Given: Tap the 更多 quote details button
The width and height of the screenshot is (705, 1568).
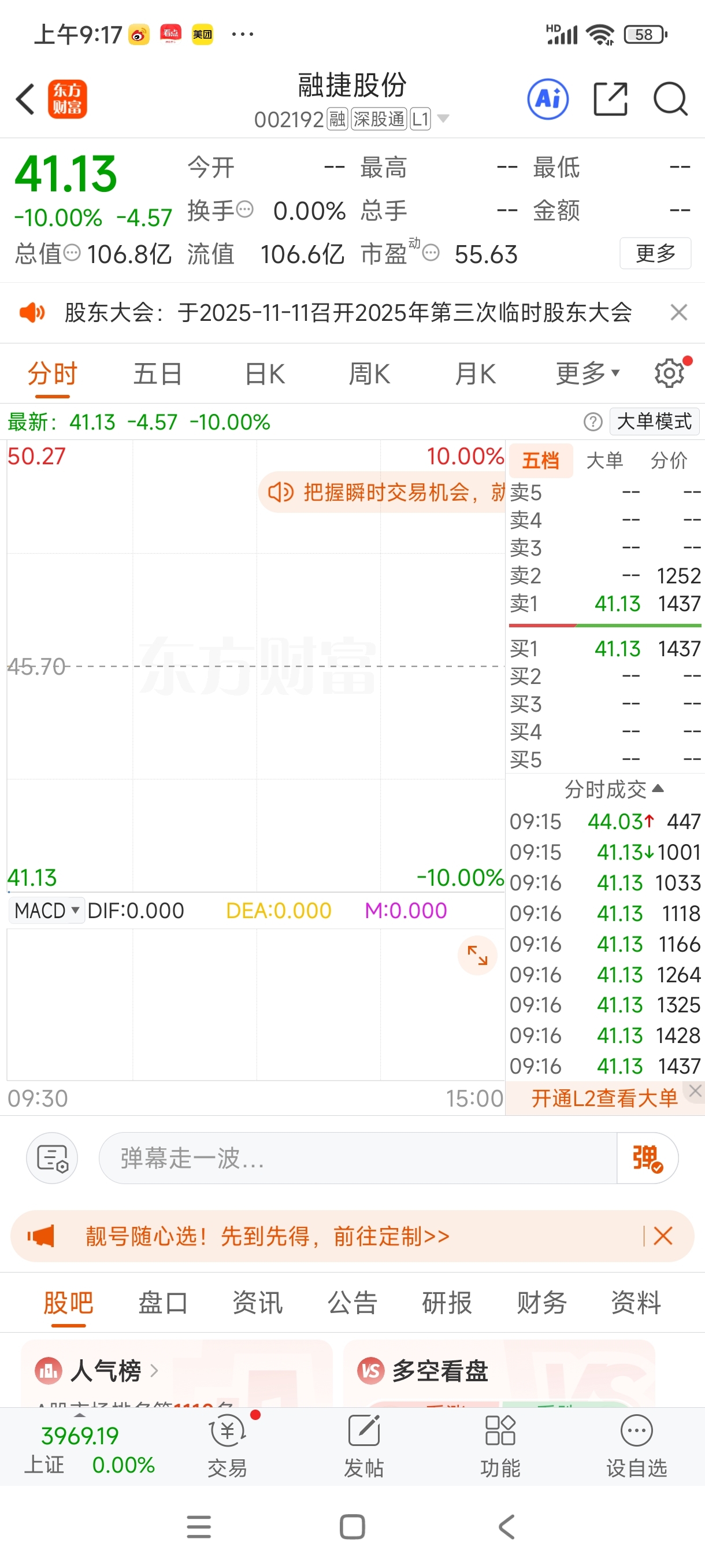Looking at the screenshot, I should (655, 253).
